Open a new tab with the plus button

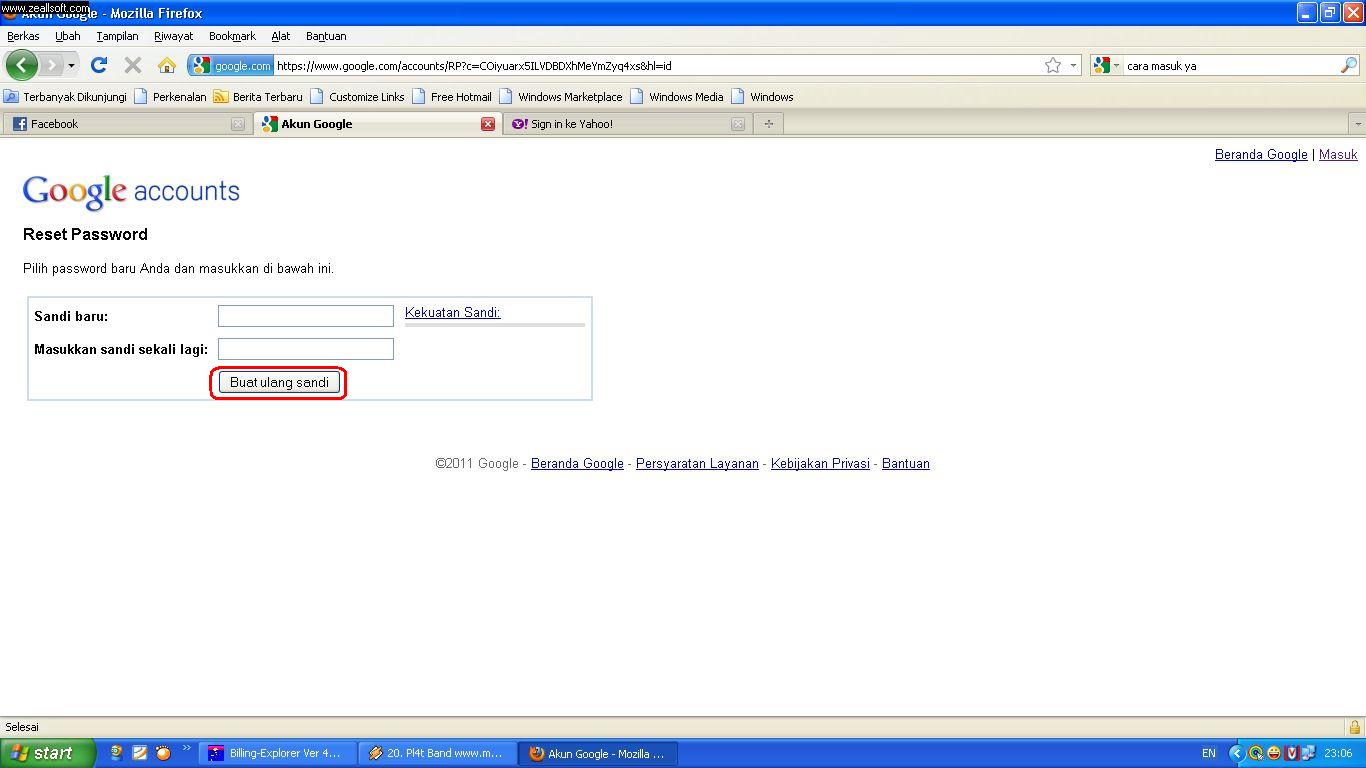tap(768, 124)
